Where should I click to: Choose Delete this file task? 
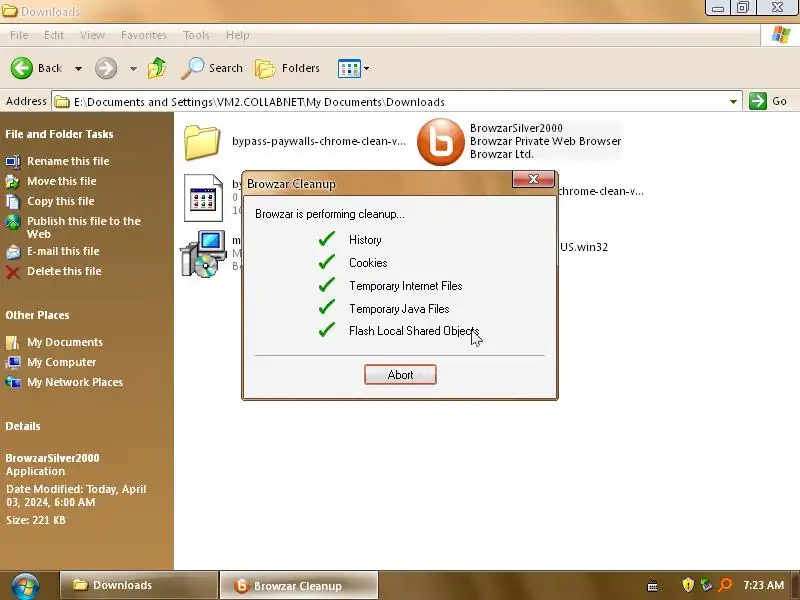(64, 271)
